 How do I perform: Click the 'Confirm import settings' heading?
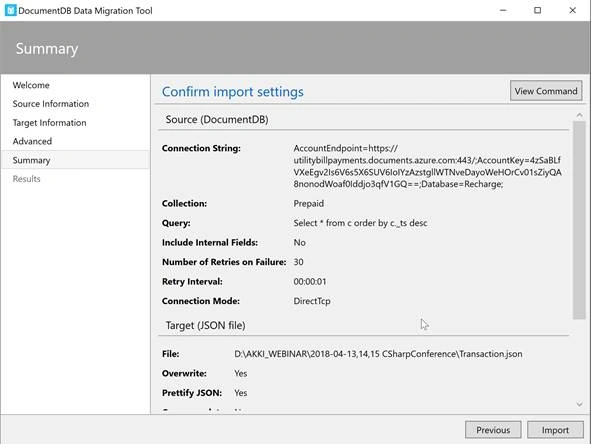click(x=233, y=92)
